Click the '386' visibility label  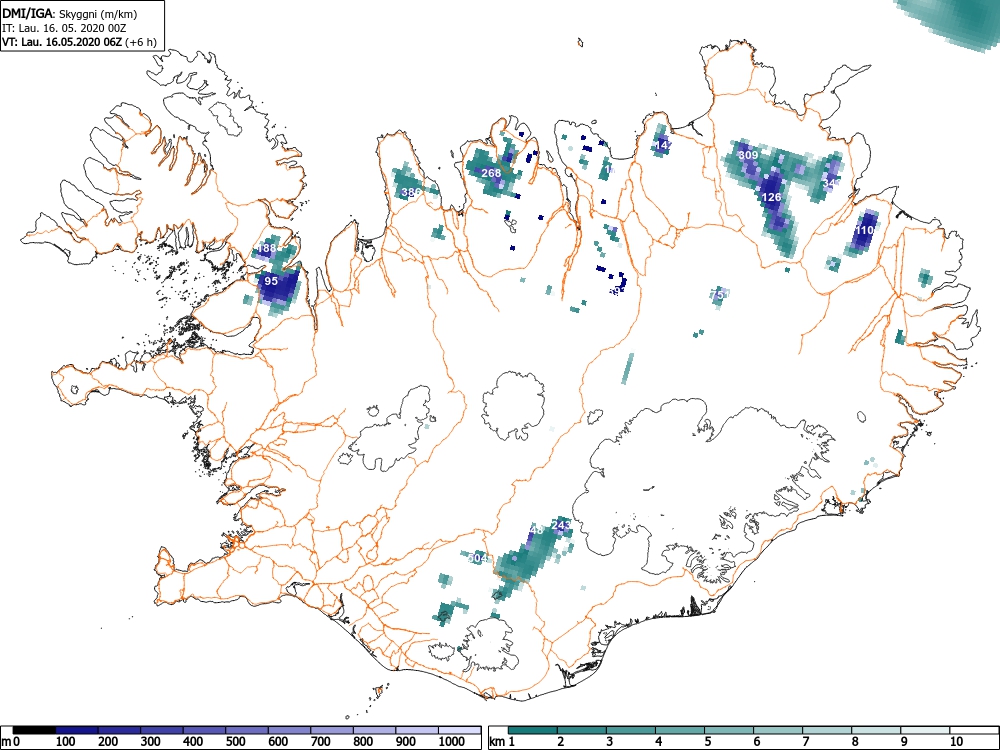click(x=411, y=192)
